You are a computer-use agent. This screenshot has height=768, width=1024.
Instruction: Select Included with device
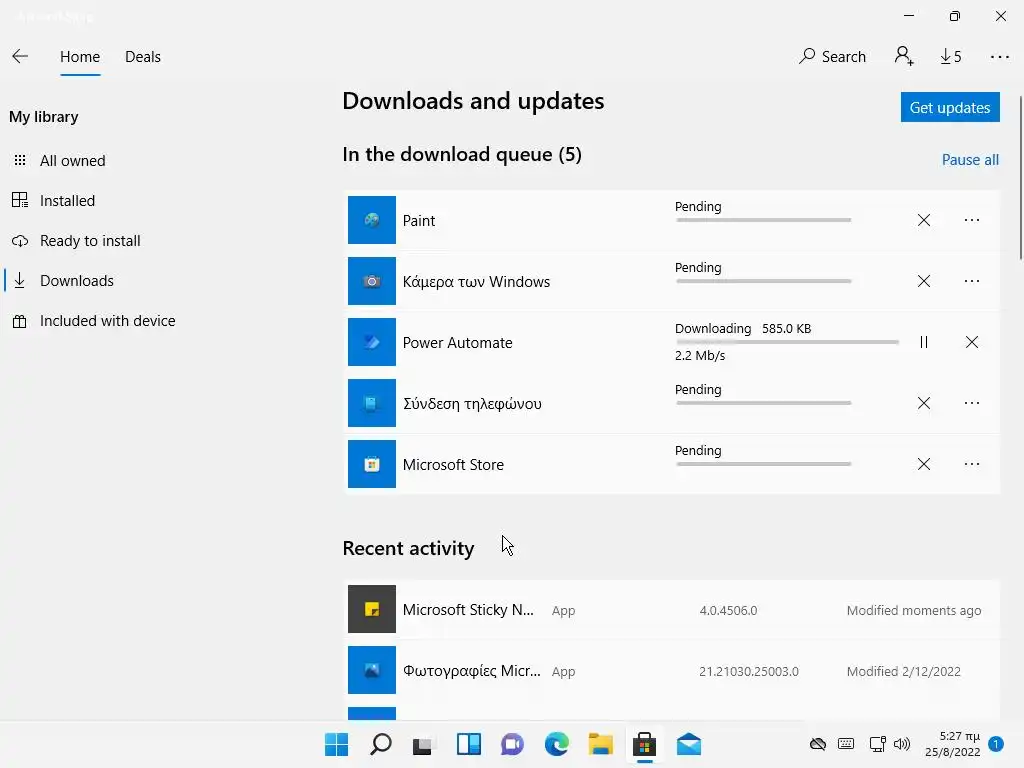(x=107, y=321)
